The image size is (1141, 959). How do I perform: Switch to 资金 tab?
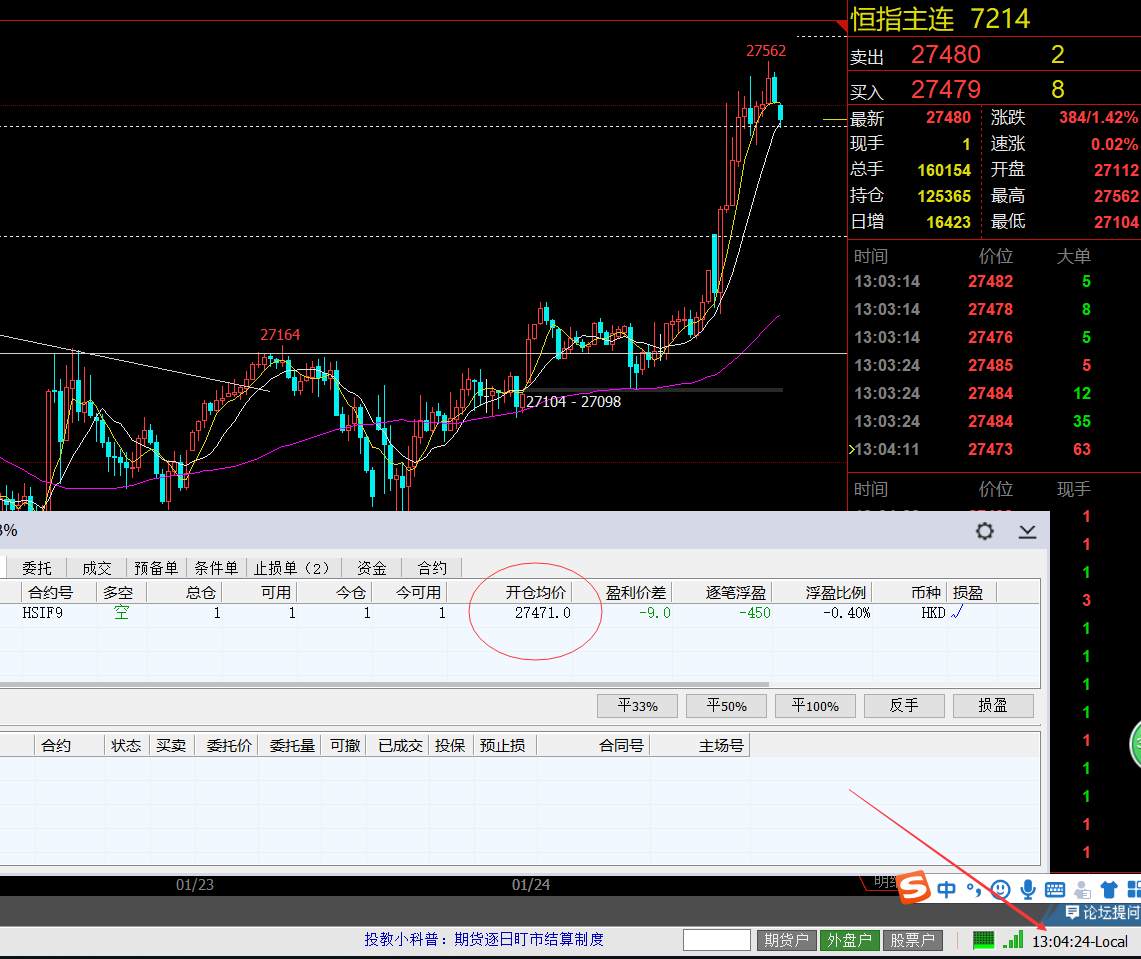371,568
